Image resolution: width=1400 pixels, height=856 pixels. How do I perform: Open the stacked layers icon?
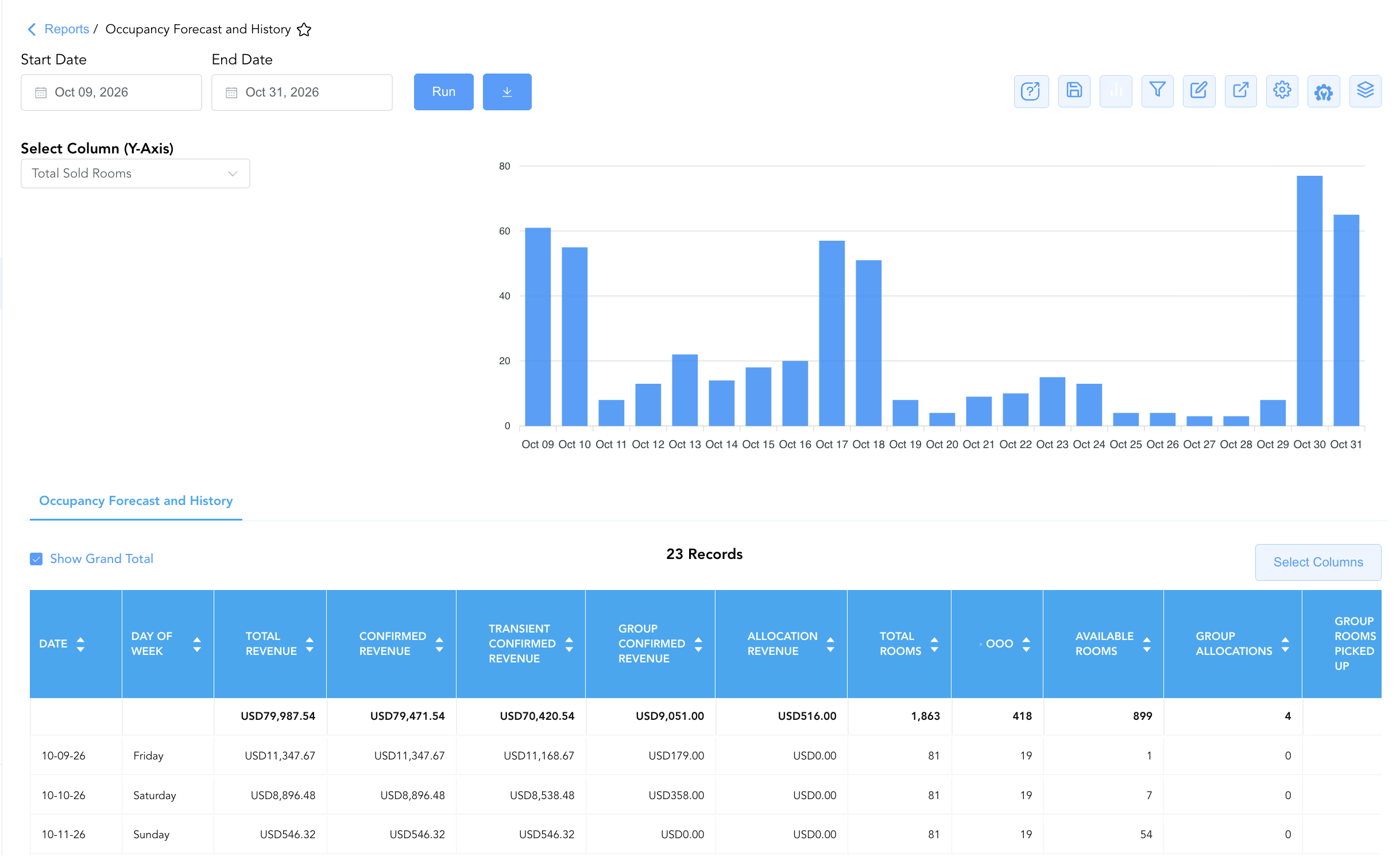(1365, 91)
